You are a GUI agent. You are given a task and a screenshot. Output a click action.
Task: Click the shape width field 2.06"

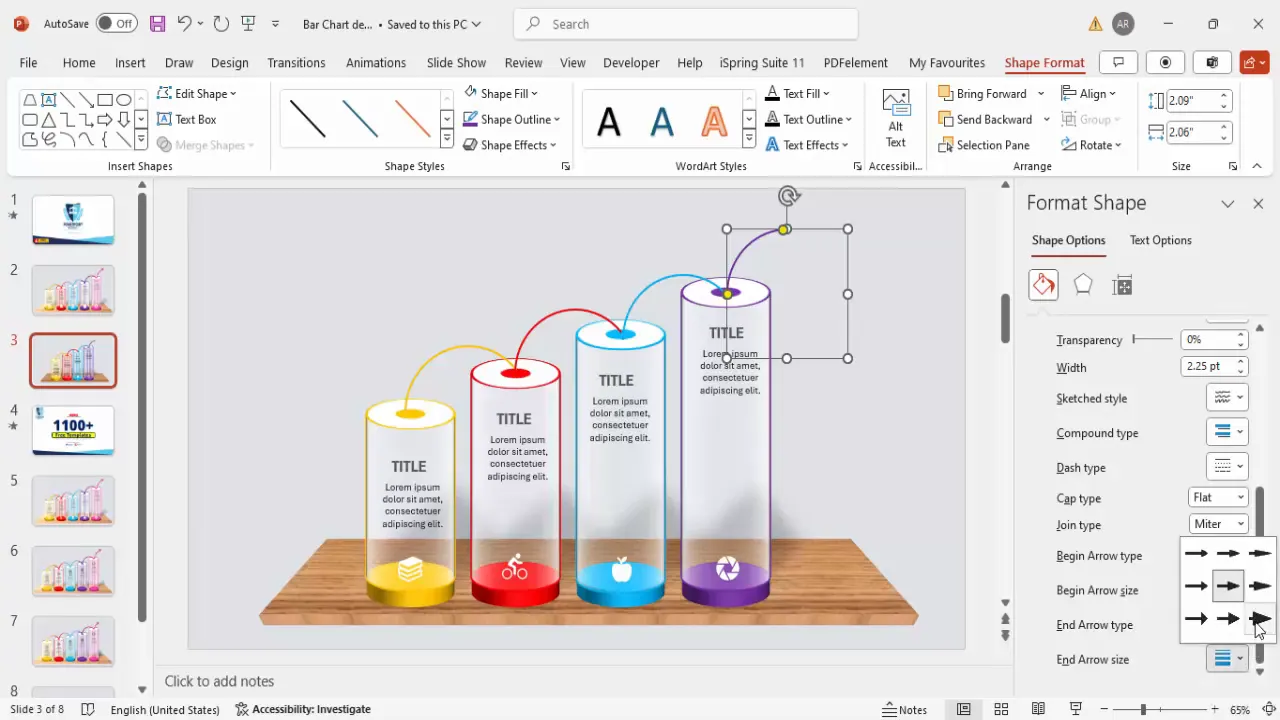tap(1192, 132)
